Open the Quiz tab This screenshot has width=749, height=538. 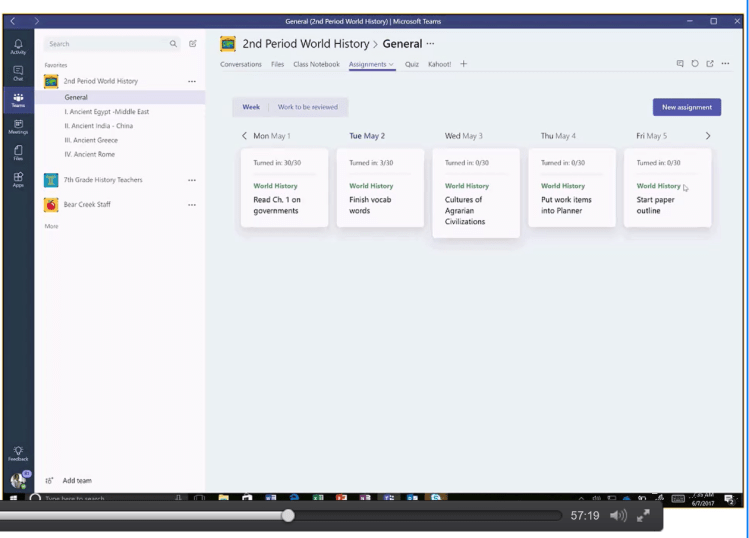coord(411,64)
